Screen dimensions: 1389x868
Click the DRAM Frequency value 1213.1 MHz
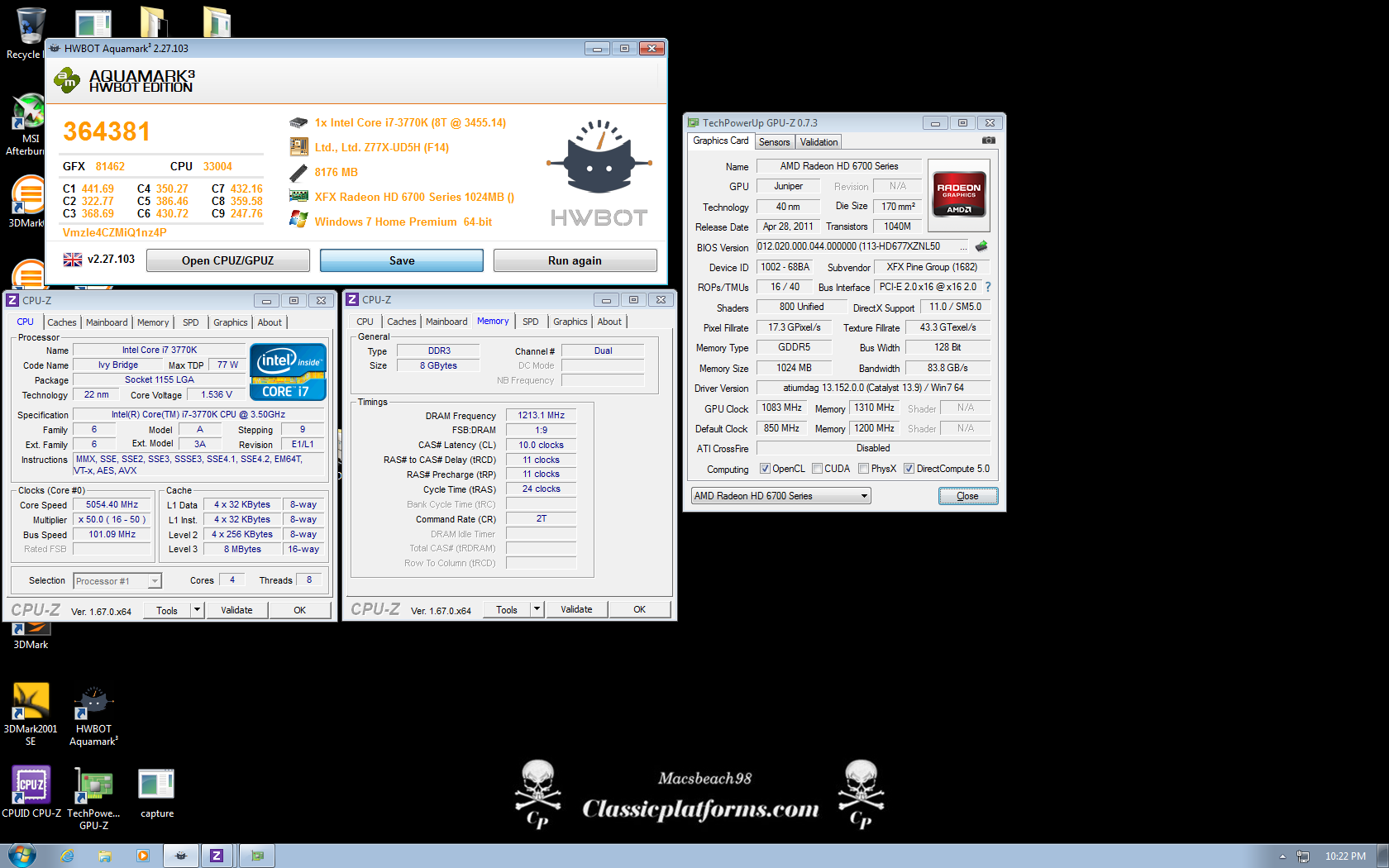coord(541,415)
